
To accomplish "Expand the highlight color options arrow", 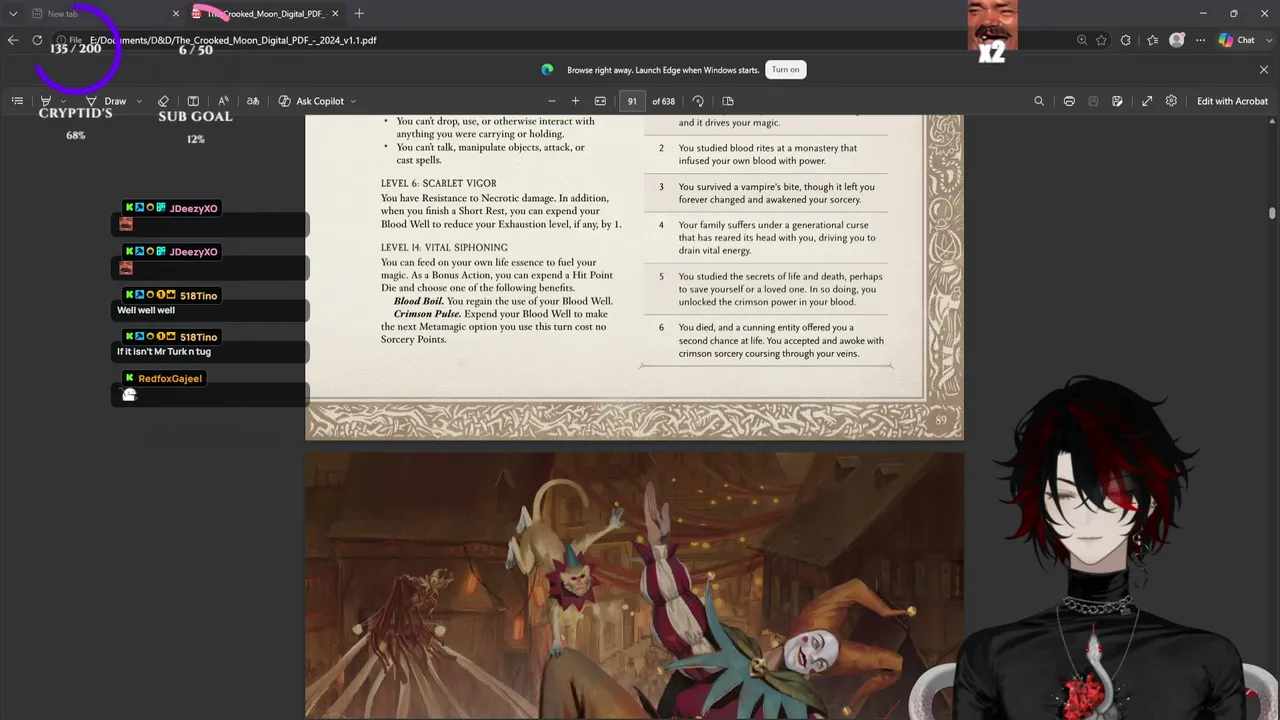I will (x=63, y=101).
